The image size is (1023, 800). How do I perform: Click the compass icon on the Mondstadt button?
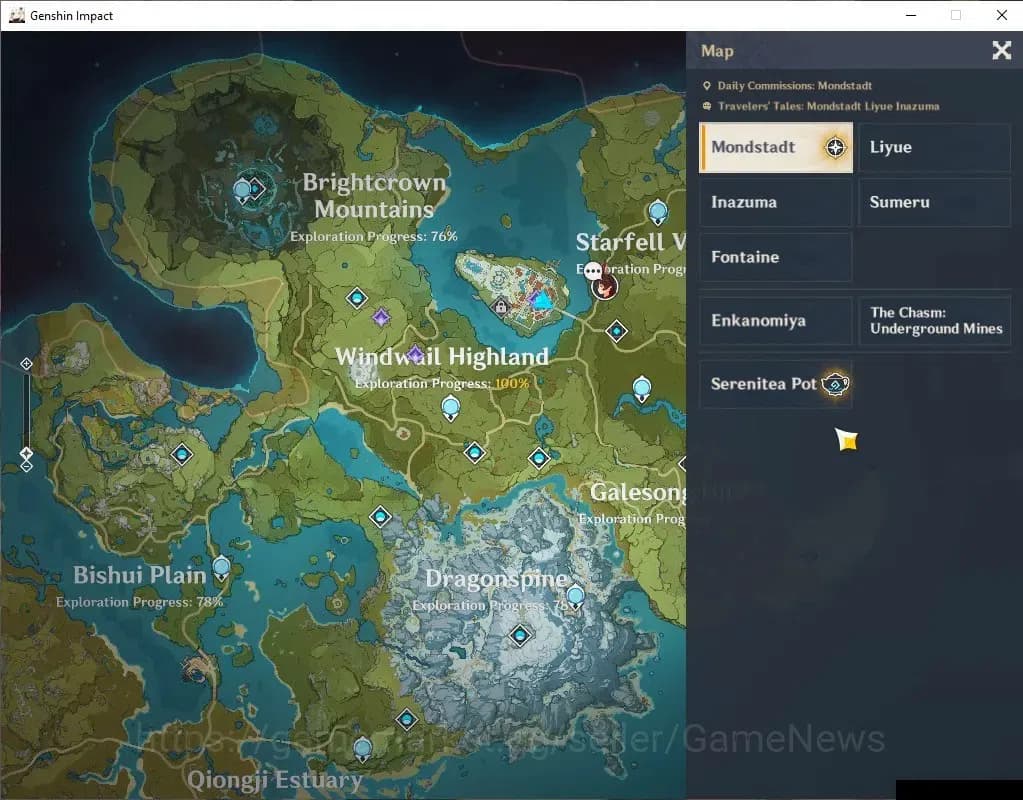click(x=835, y=147)
